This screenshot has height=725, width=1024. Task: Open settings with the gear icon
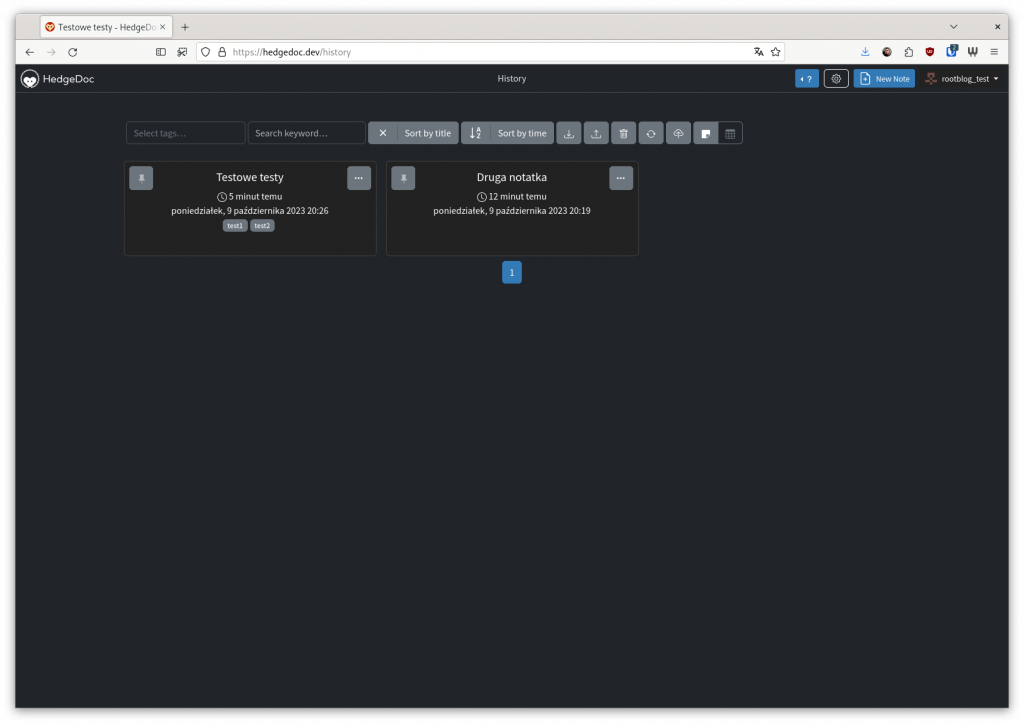click(x=836, y=79)
